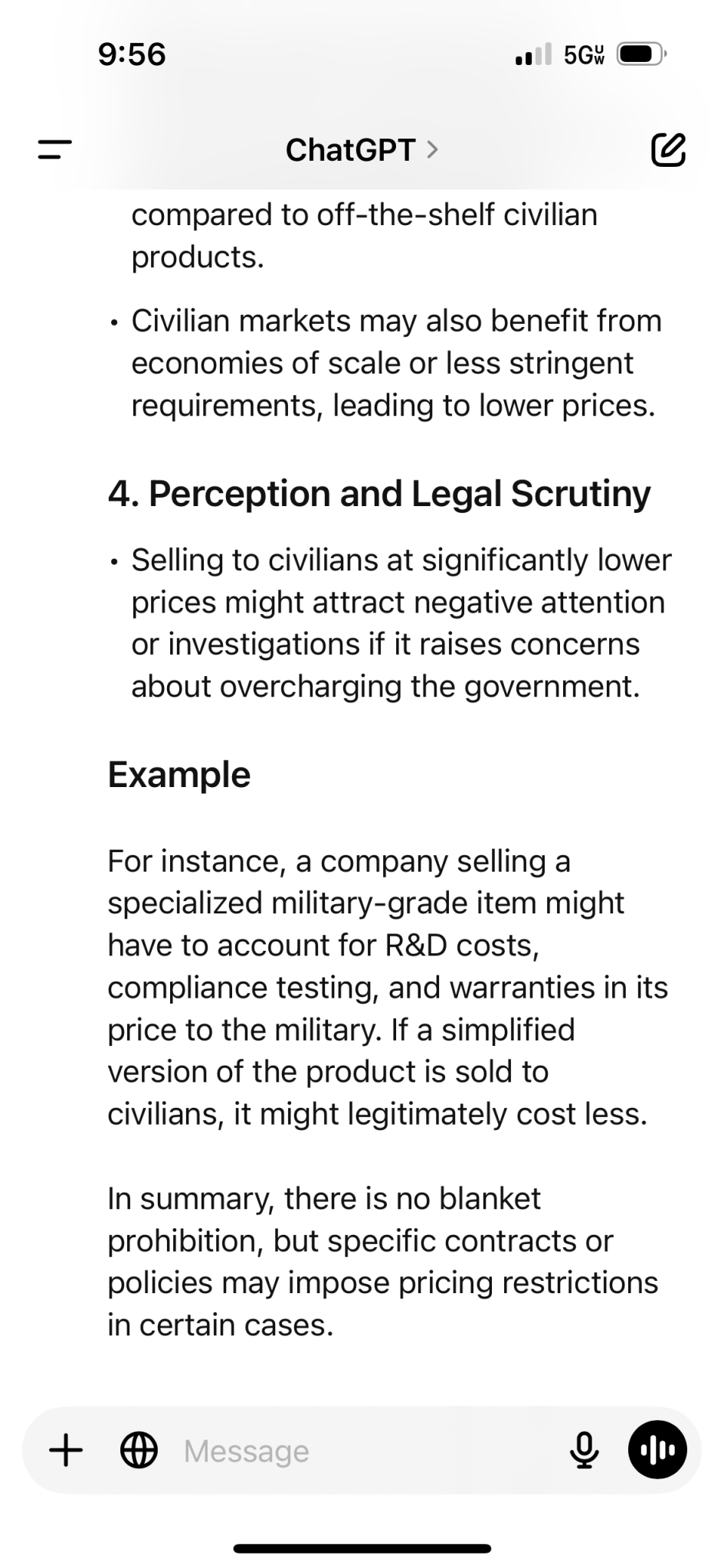Tap the For instance example paragraph
Image resolution: width=724 pixels, height=1568 pixels.
pos(388,988)
